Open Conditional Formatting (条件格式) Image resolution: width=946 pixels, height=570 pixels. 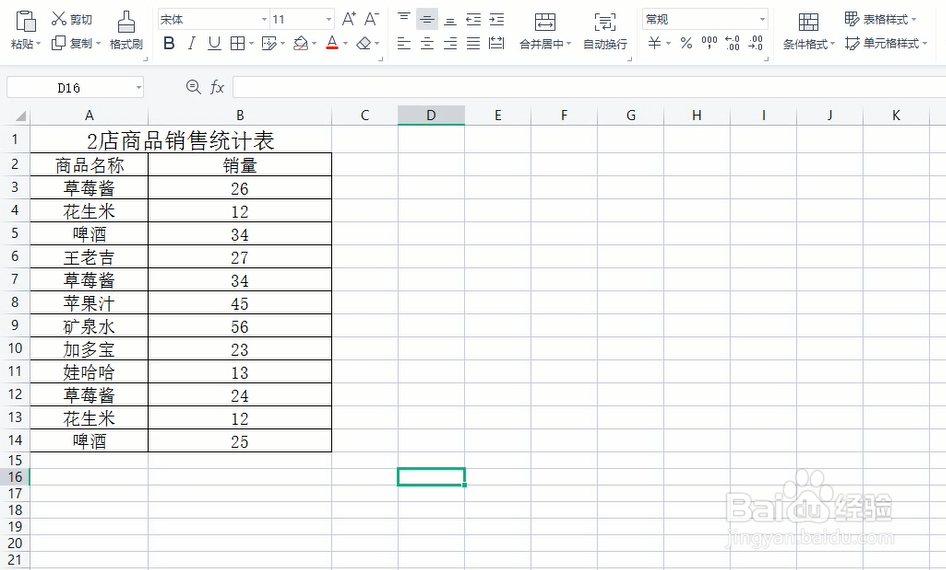point(809,30)
